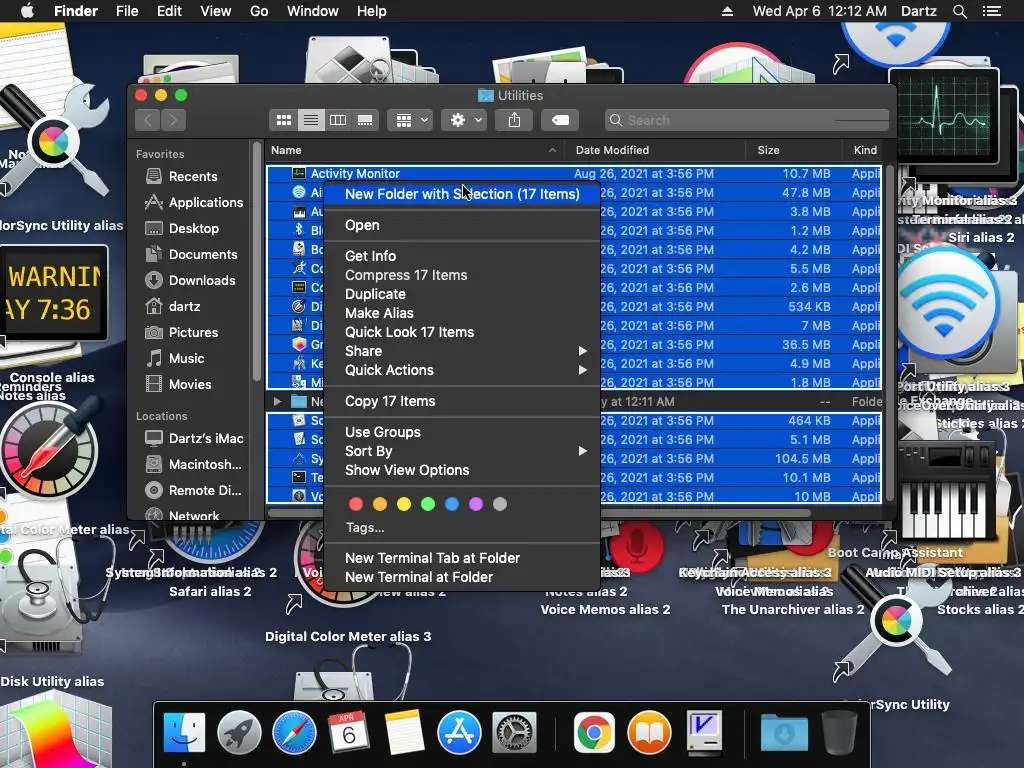Choose Make Alias from context menu
1024x768 pixels.
coord(462,313)
